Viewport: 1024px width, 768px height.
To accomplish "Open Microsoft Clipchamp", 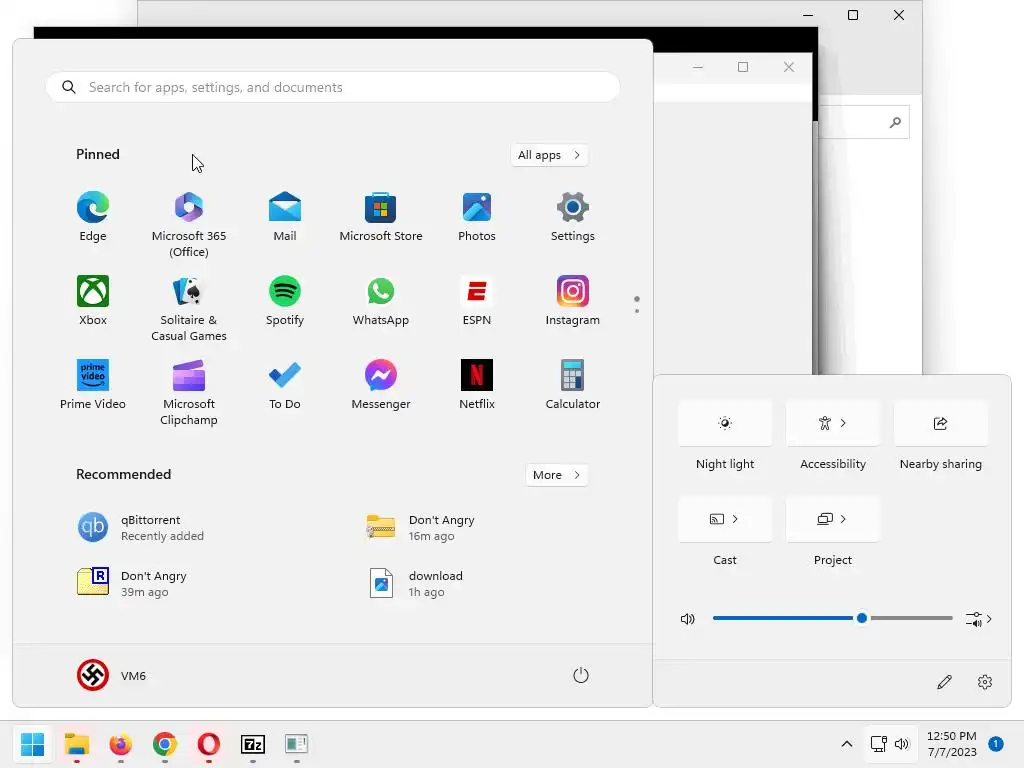I will click(189, 392).
